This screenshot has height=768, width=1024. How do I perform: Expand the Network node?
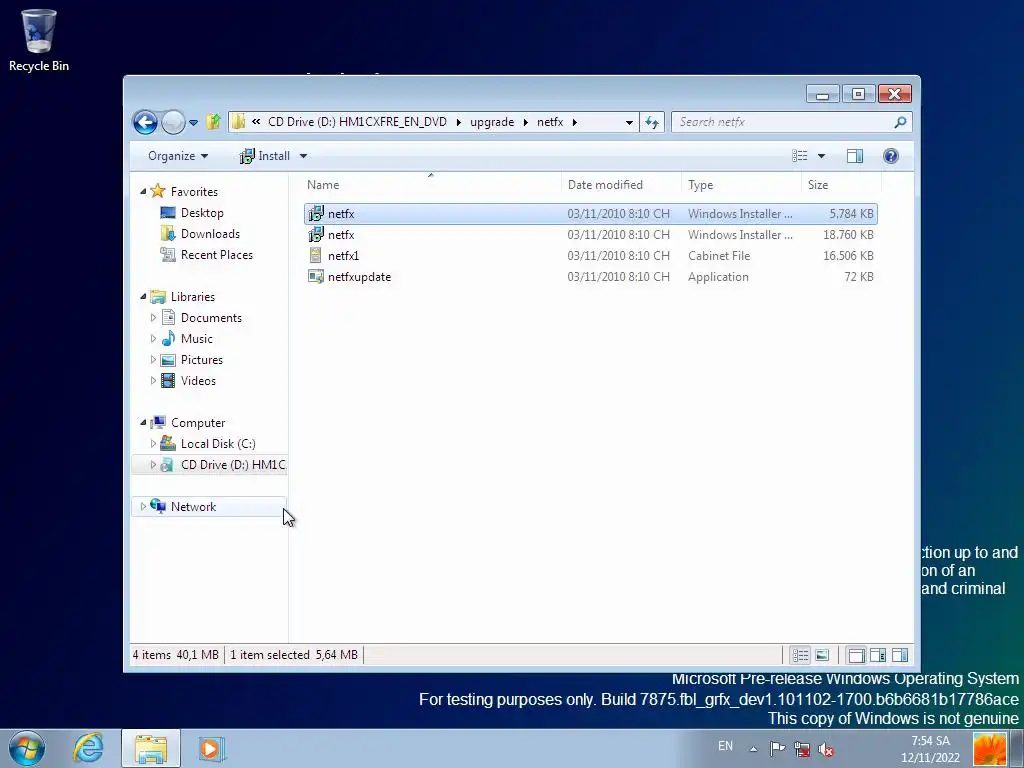point(143,507)
